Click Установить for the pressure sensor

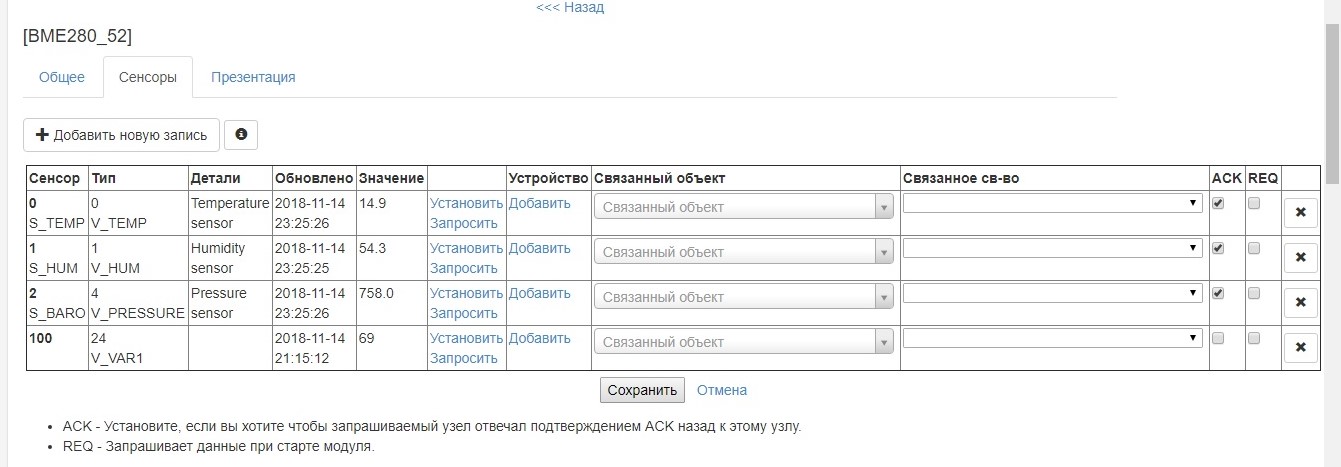466,293
